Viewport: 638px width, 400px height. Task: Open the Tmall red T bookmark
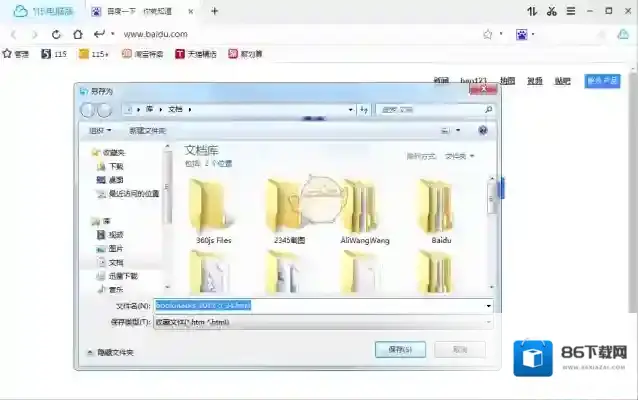[196, 54]
